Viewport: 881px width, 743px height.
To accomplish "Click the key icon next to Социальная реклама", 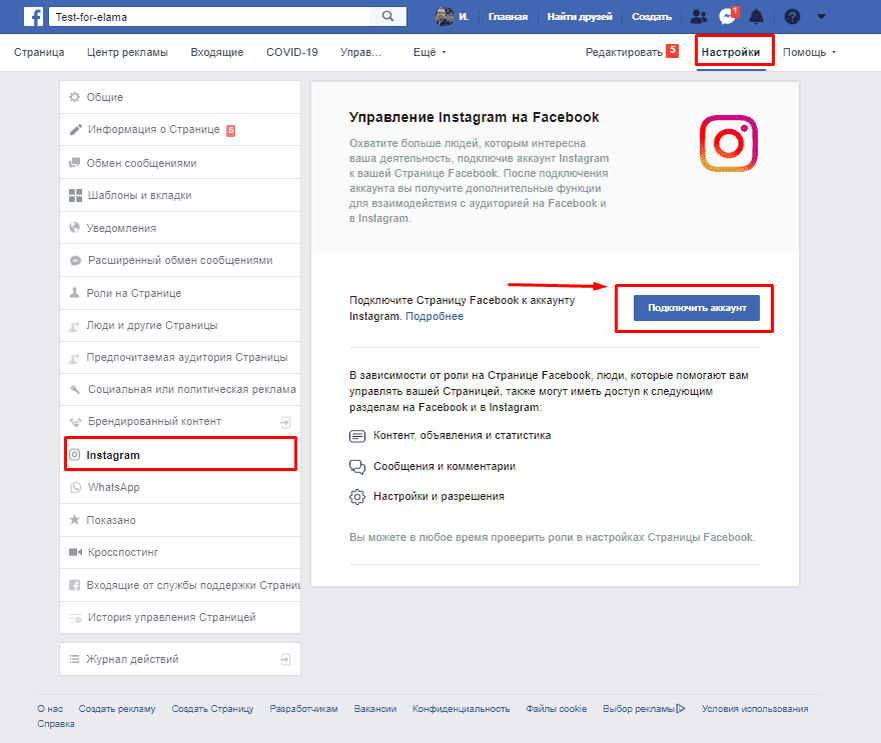I will pos(75,389).
